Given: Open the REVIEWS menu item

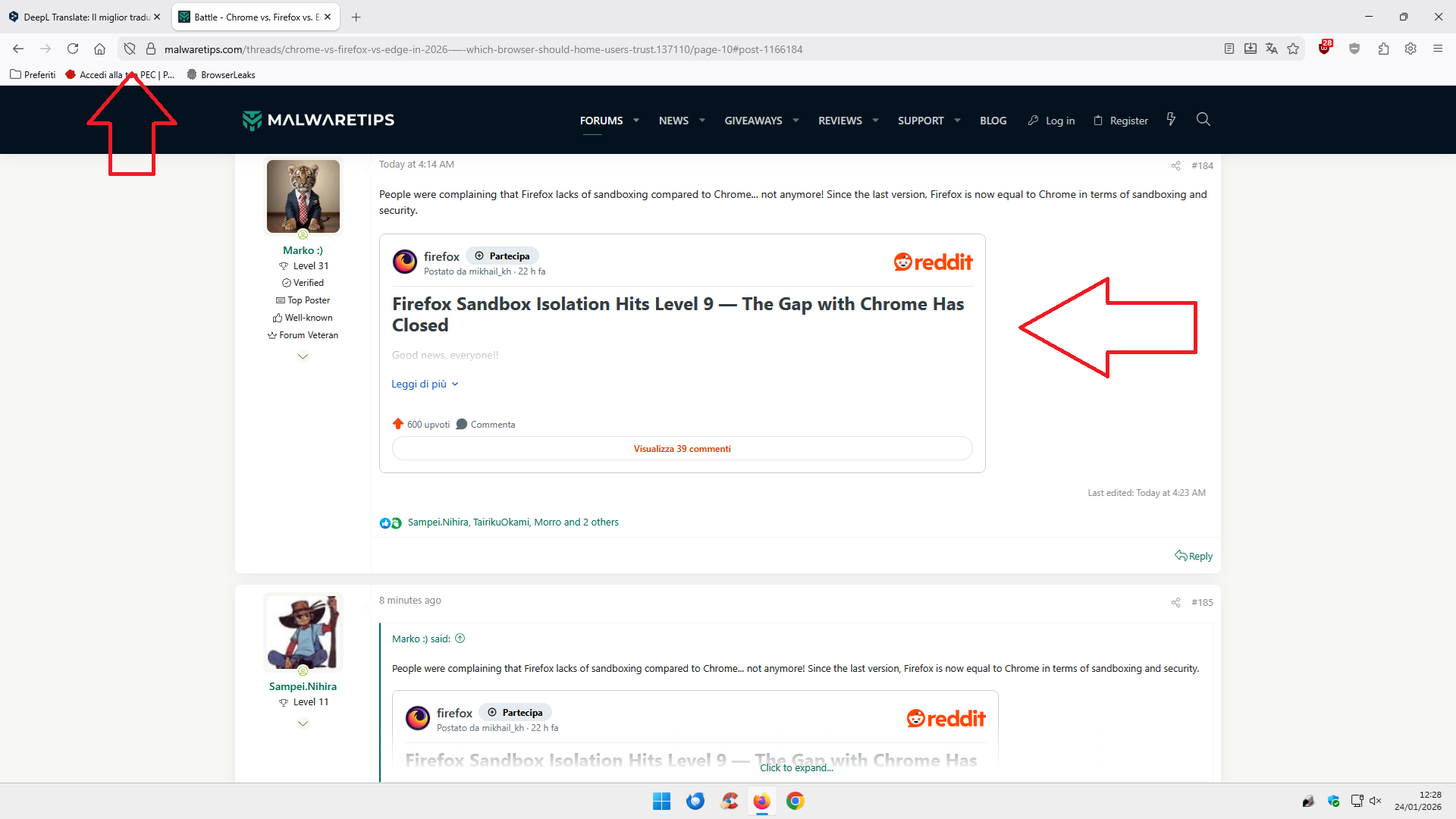Looking at the screenshot, I should click(x=840, y=121).
